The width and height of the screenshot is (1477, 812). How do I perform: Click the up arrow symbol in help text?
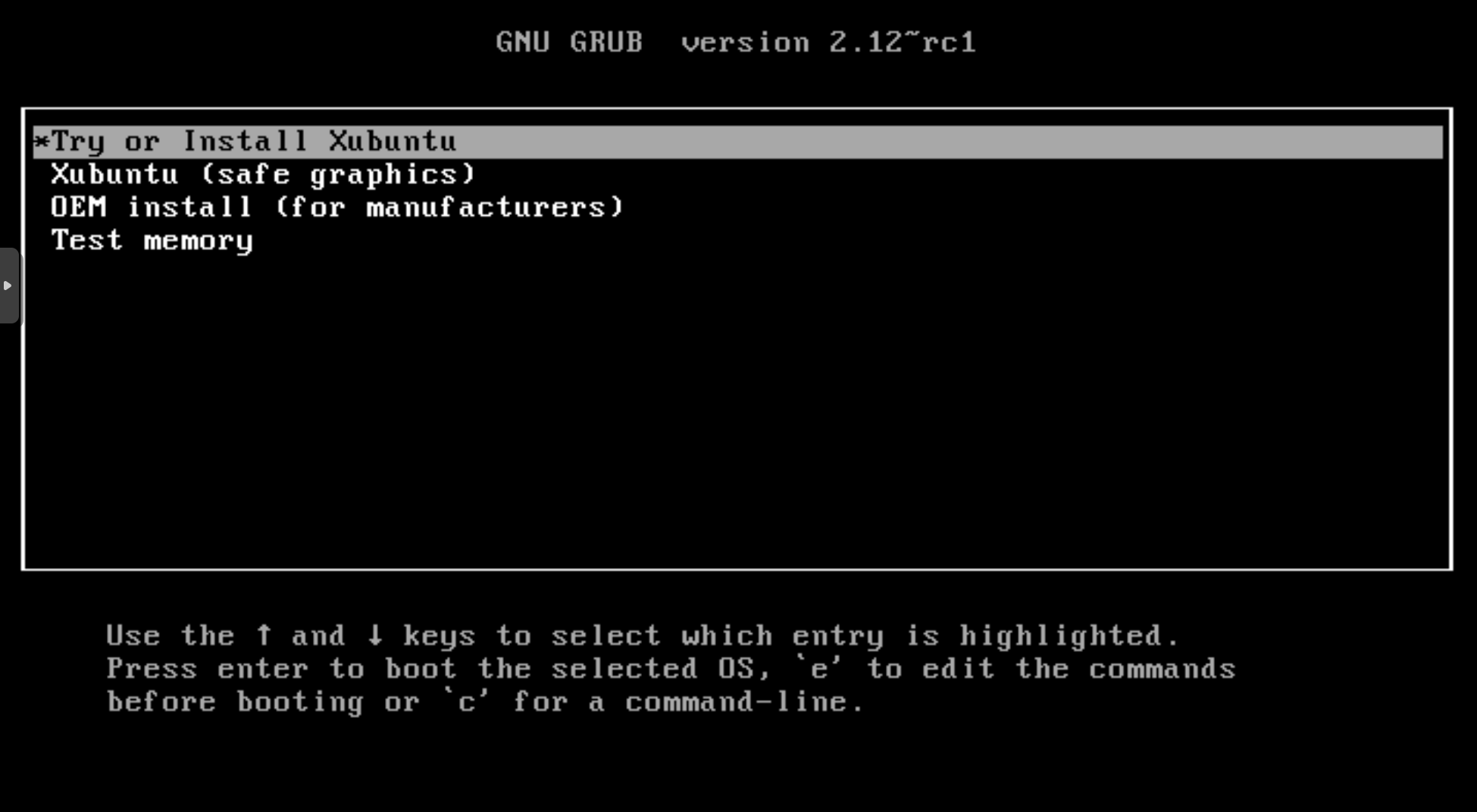coord(263,635)
